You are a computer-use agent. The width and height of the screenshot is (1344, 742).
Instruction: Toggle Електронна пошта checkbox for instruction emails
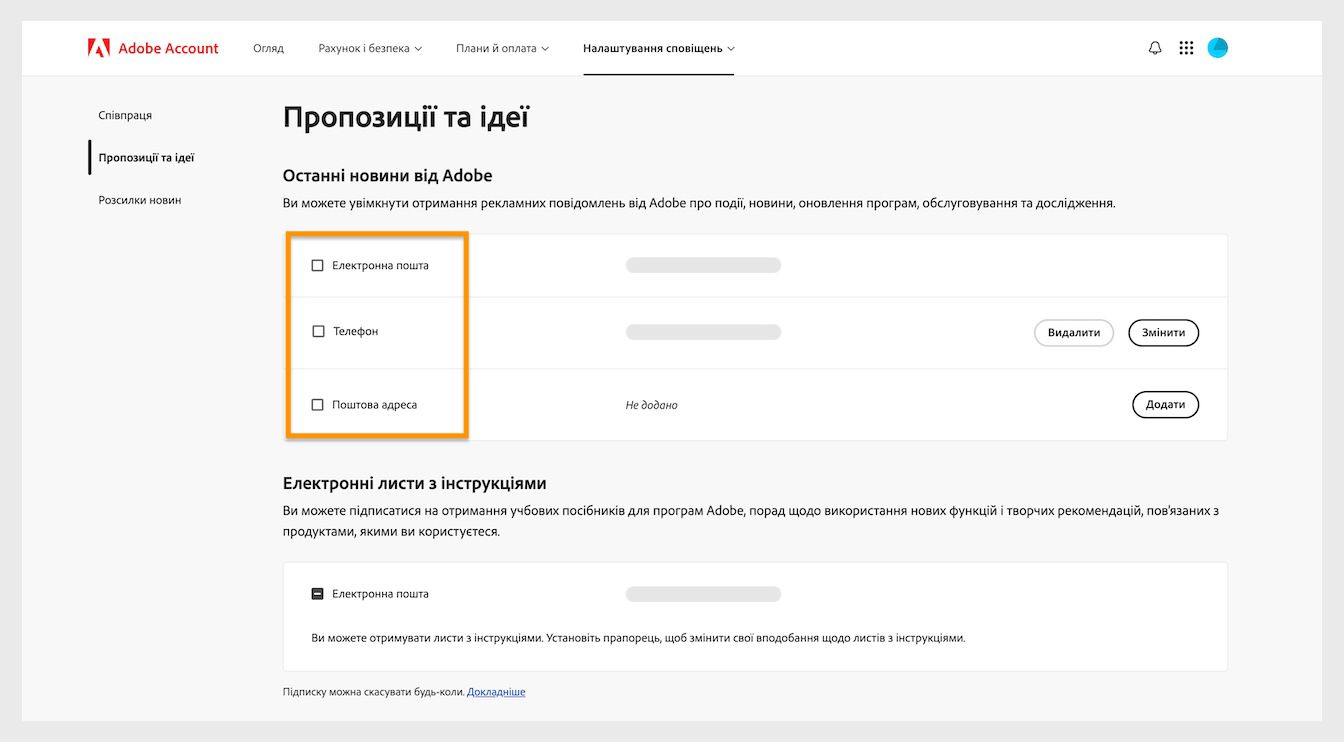(x=318, y=594)
